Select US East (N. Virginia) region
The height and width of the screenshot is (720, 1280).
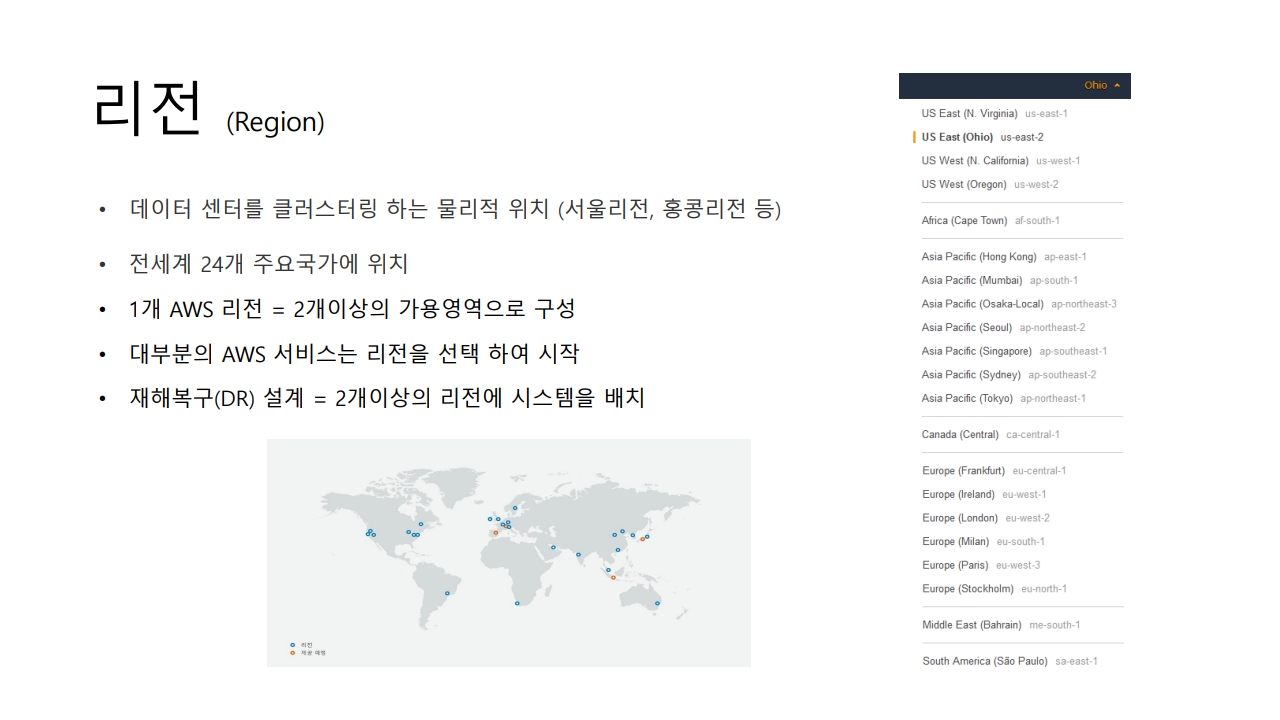click(995, 113)
